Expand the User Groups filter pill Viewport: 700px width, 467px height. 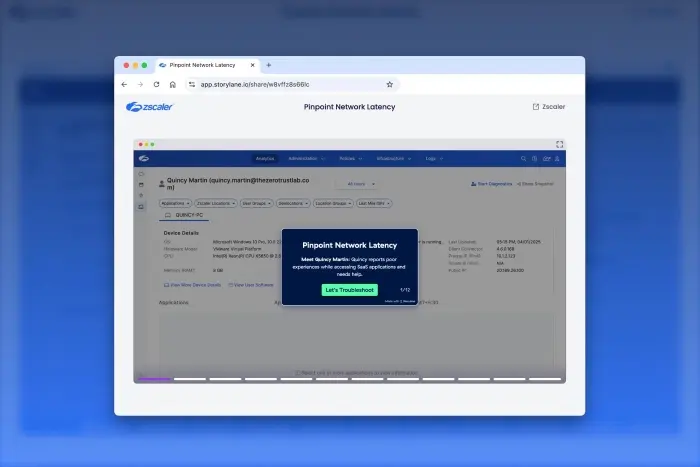[256, 203]
